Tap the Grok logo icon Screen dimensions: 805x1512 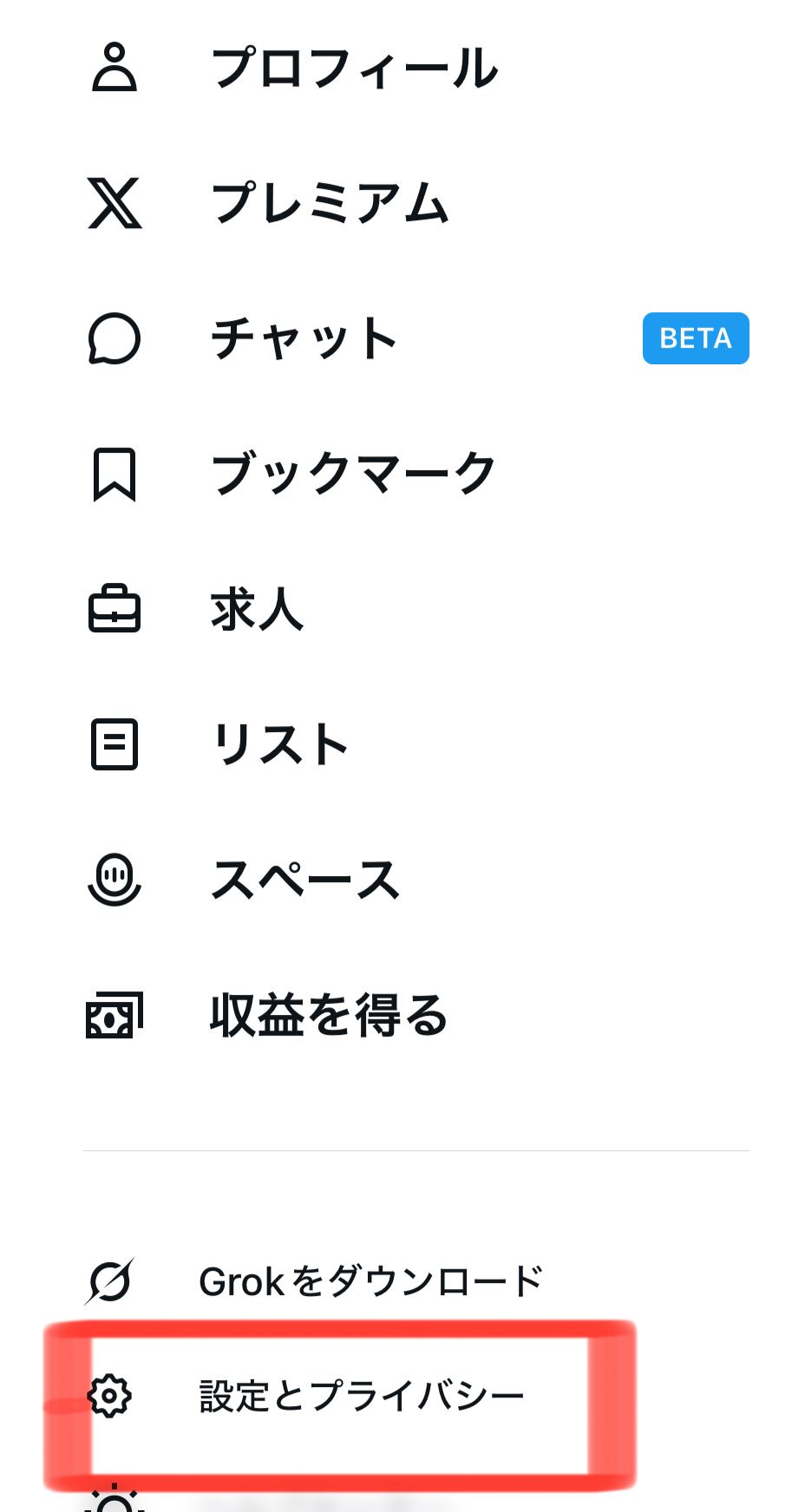pyautogui.click(x=110, y=1281)
